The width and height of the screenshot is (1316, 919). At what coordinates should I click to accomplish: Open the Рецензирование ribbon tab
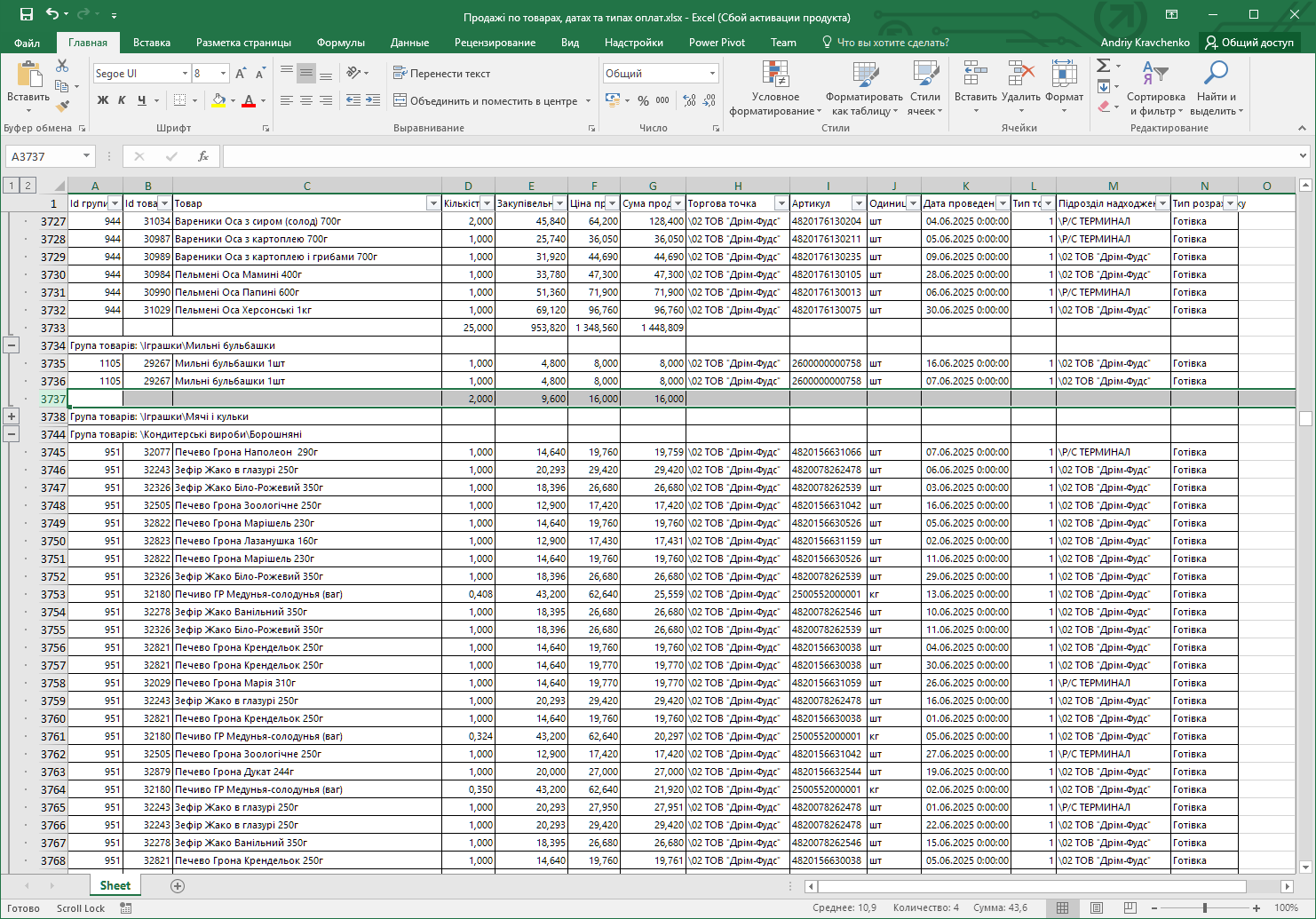(495, 43)
